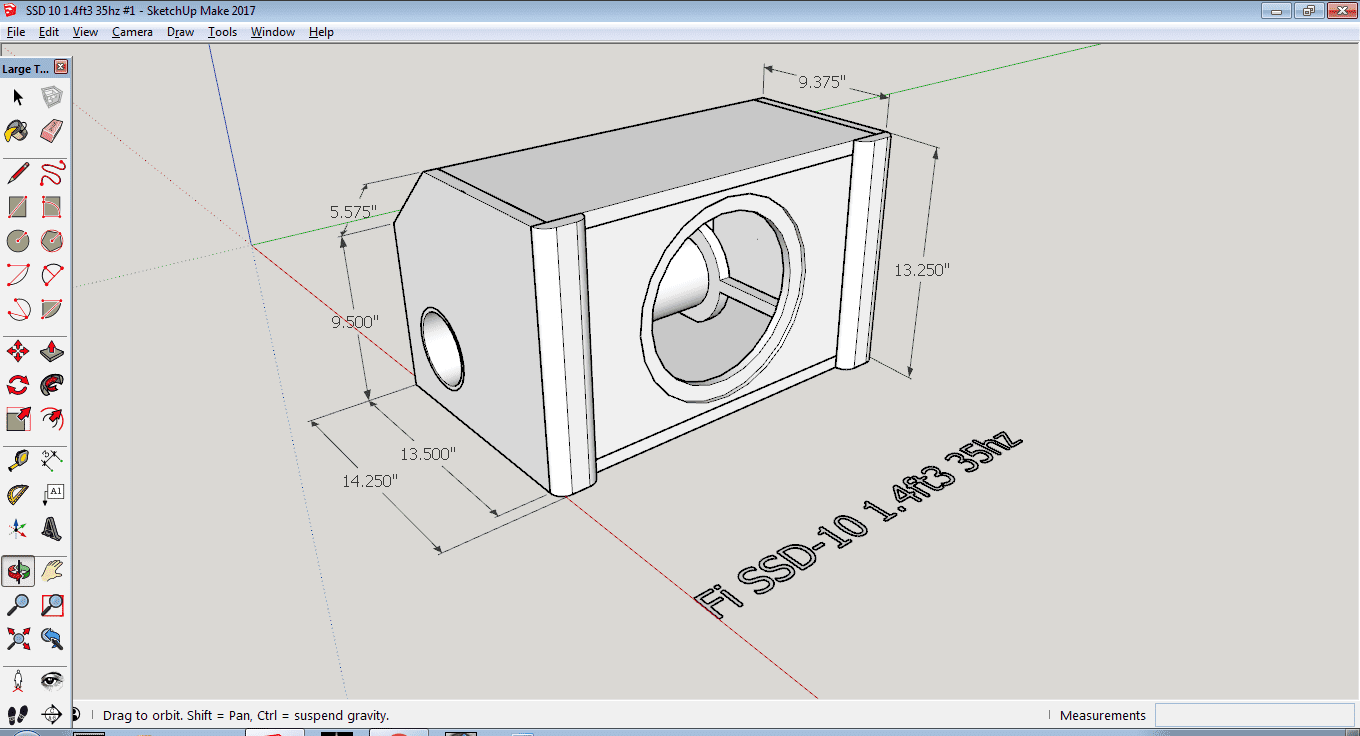Click the 13.250" dimension label
The height and width of the screenshot is (736, 1360).
921,269
